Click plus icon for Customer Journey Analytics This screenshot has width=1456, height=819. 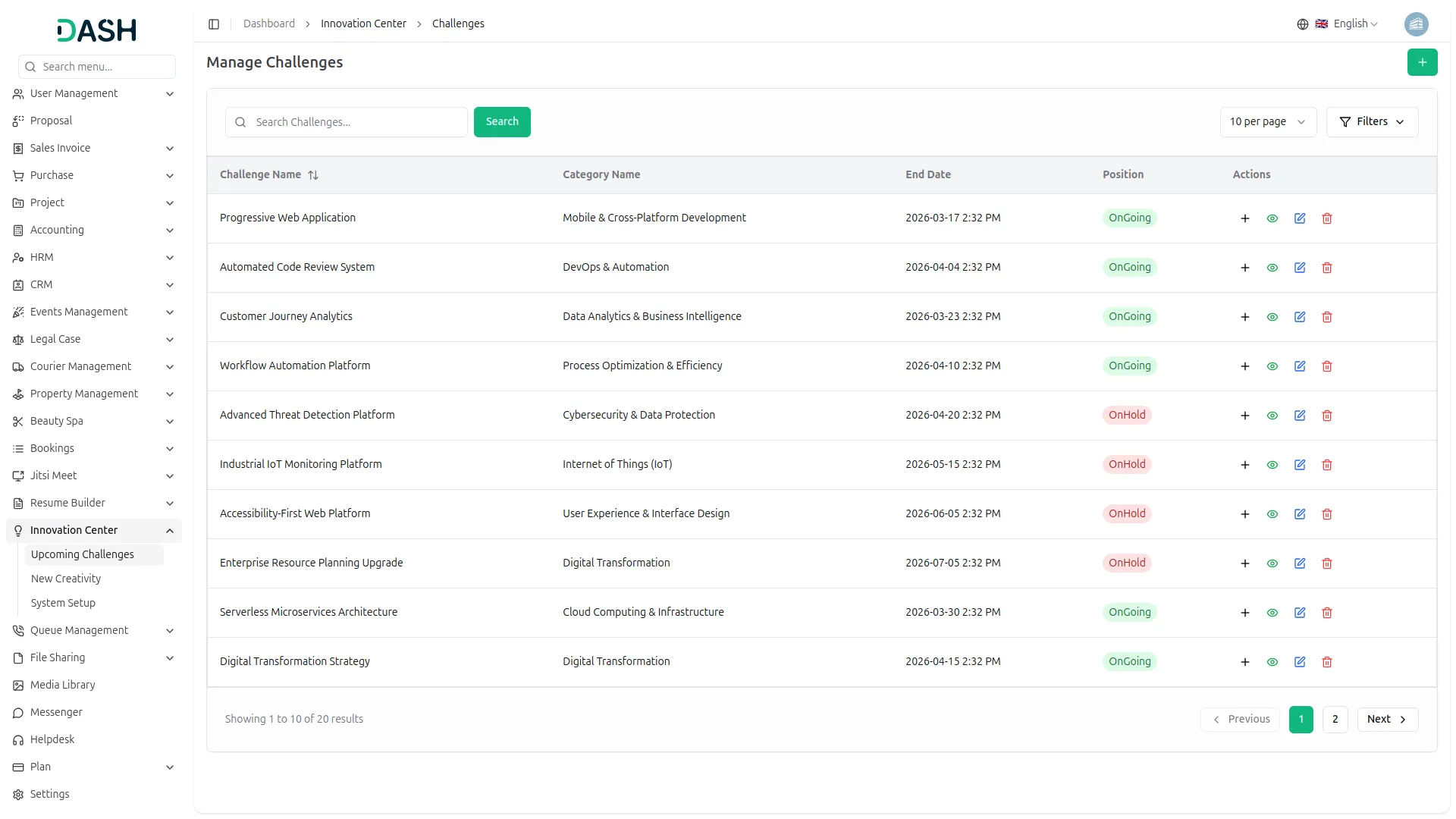coord(1244,317)
